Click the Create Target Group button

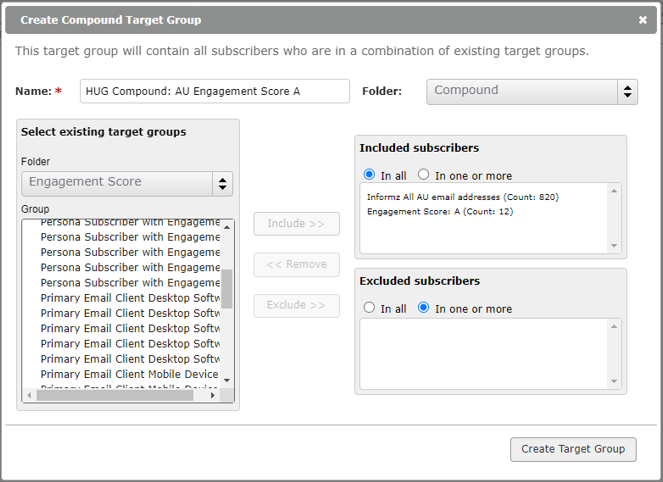pos(573,449)
